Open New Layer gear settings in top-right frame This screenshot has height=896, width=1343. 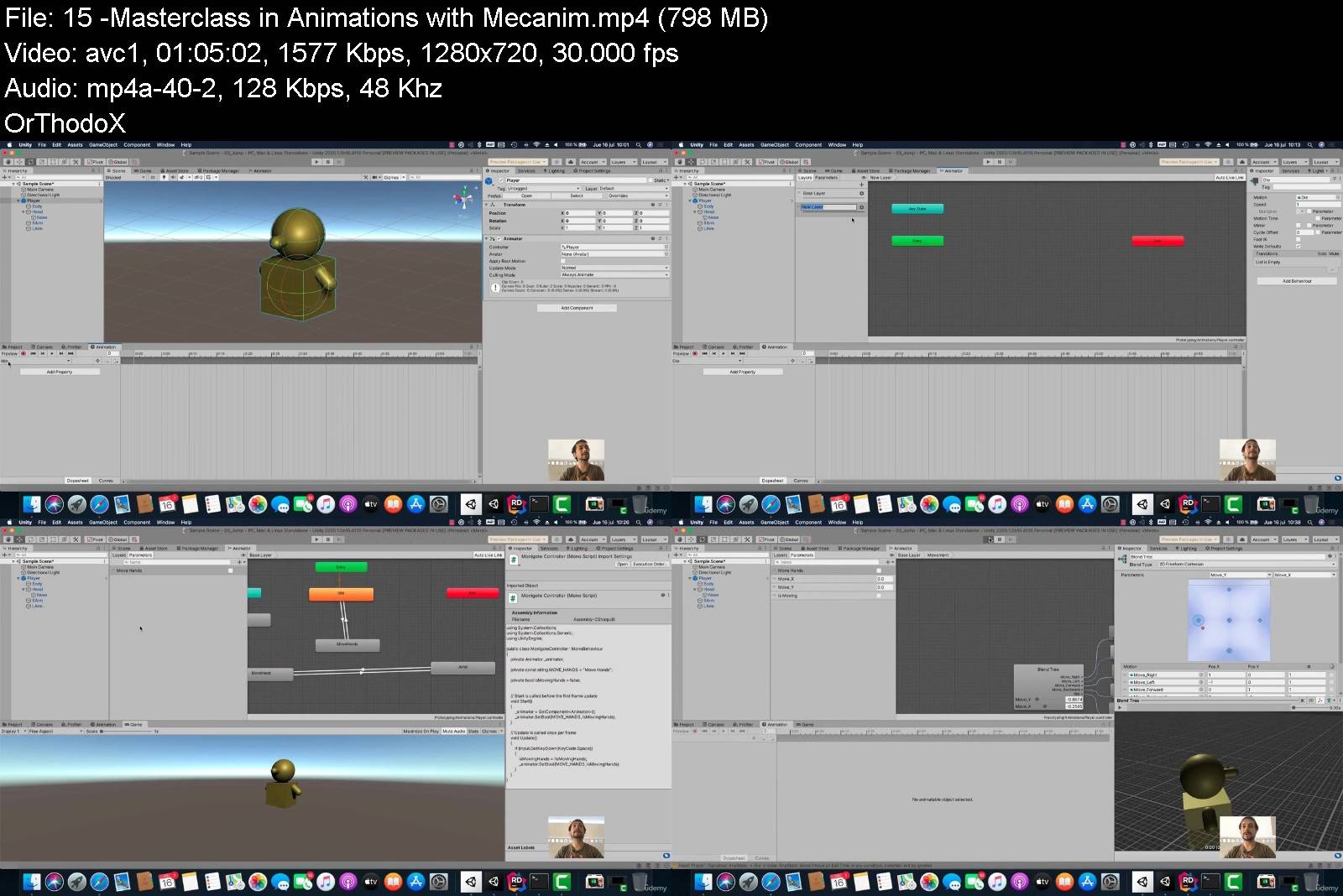pos(861,207)
